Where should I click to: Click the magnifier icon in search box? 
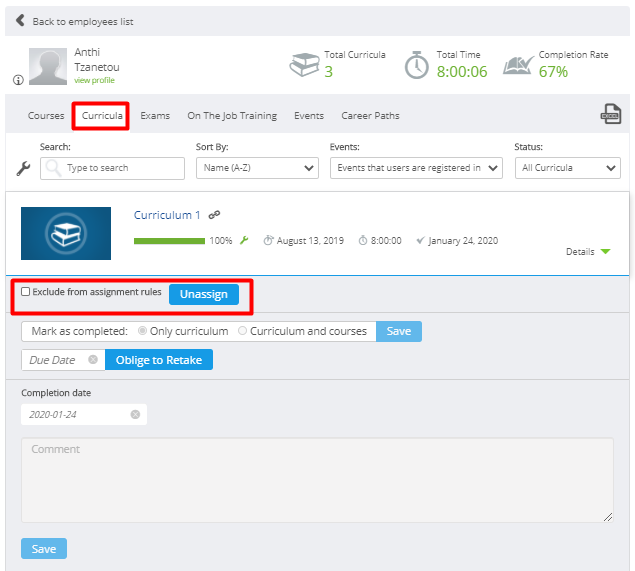pos(53,168)
